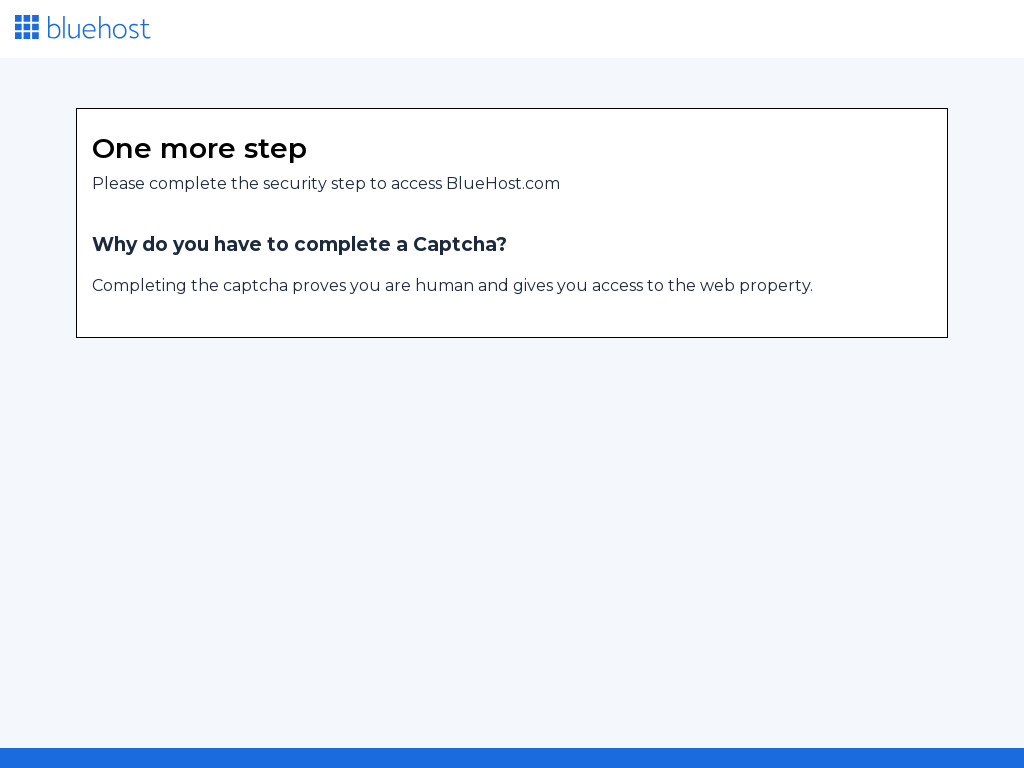This screenshot has width=1024, height=768.
Task: Click the "One more step" heading
Action: [x=199, y=149]
